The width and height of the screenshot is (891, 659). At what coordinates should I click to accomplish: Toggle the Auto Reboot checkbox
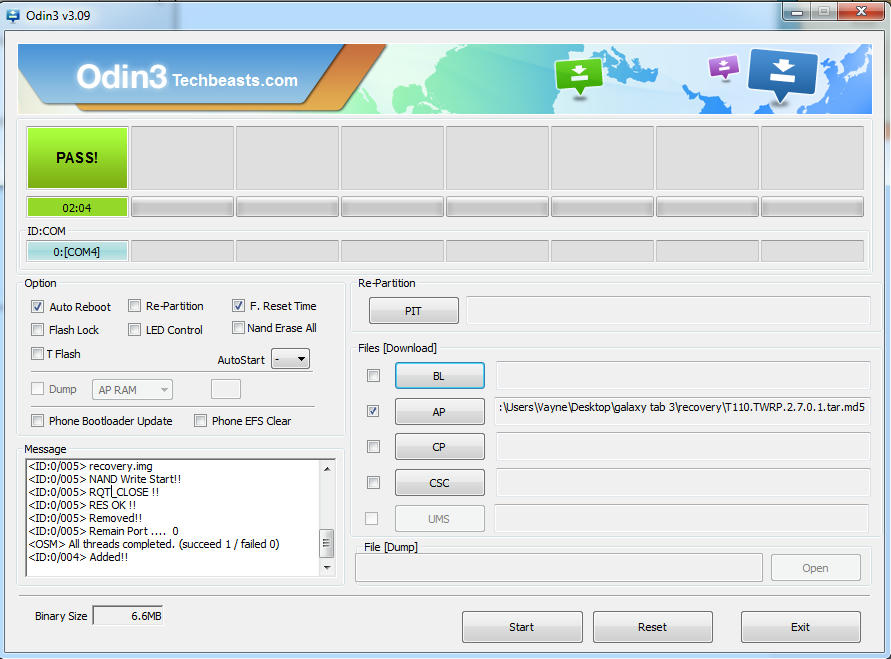[x=38, y=307]
